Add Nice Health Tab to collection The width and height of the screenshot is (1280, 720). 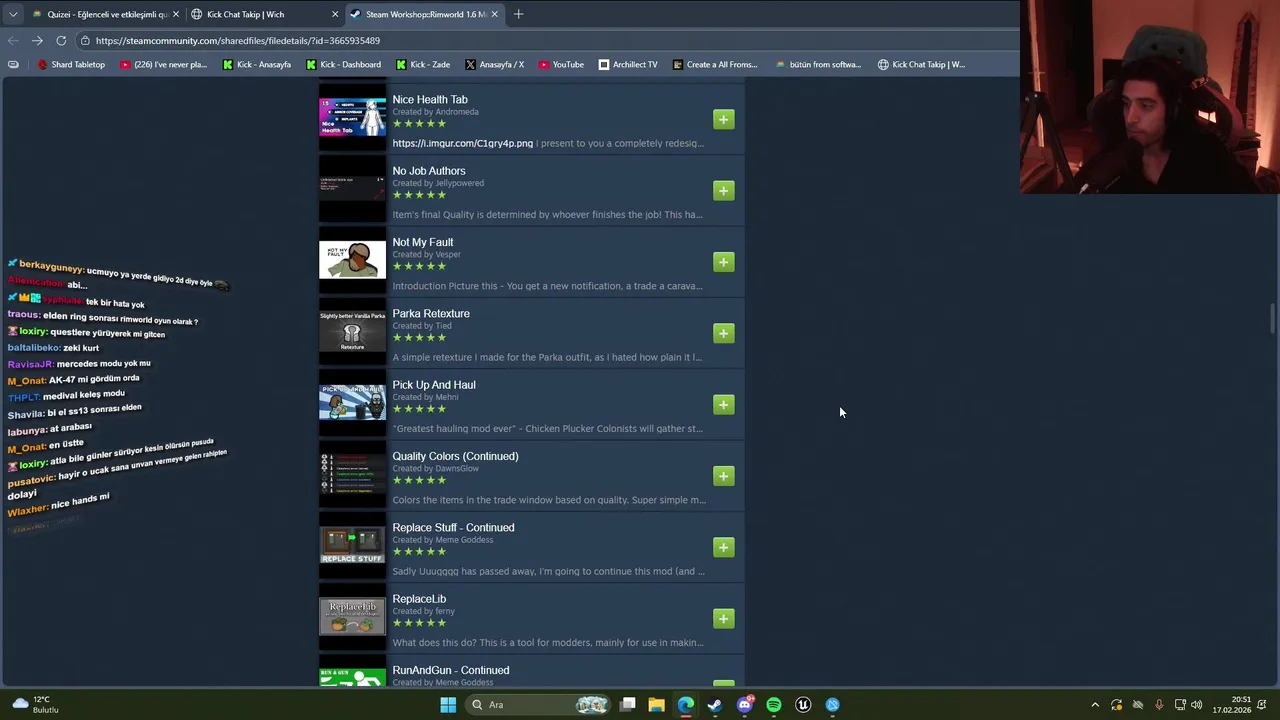point(724,119)
